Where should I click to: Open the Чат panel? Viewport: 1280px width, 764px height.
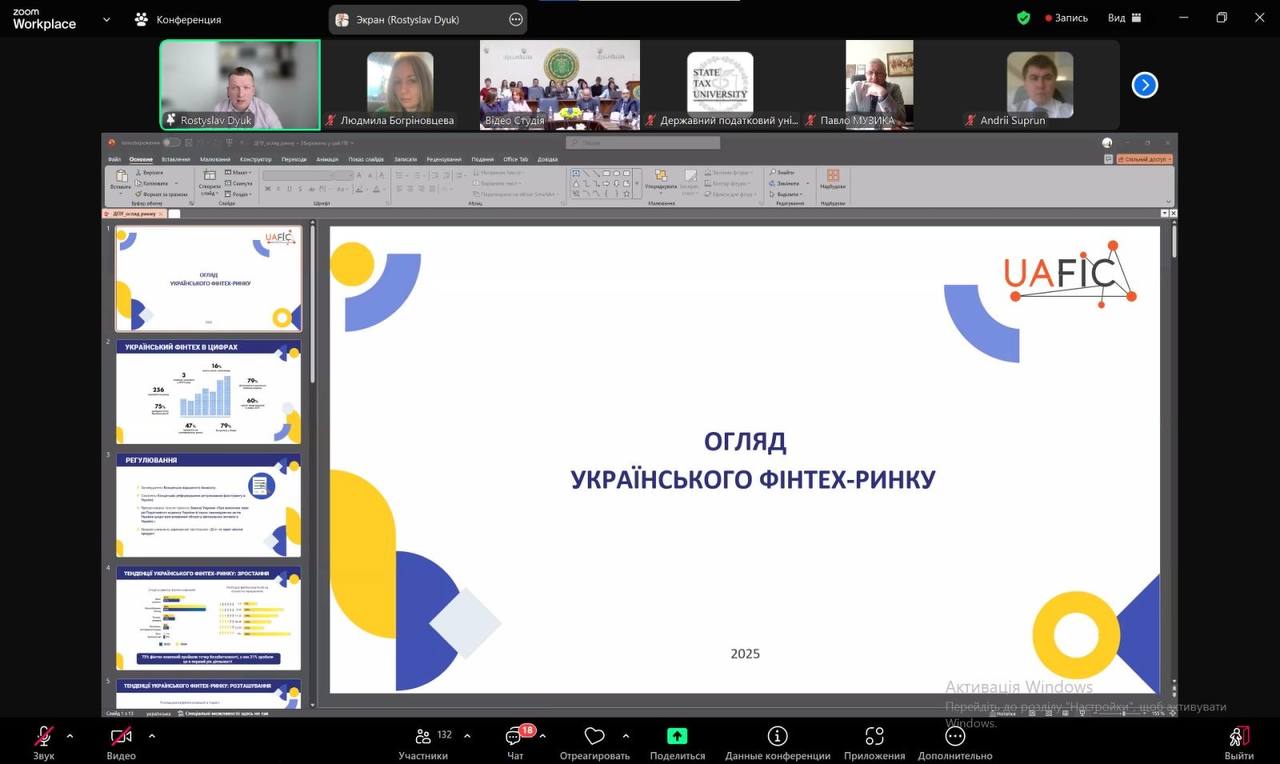point(515,737)
